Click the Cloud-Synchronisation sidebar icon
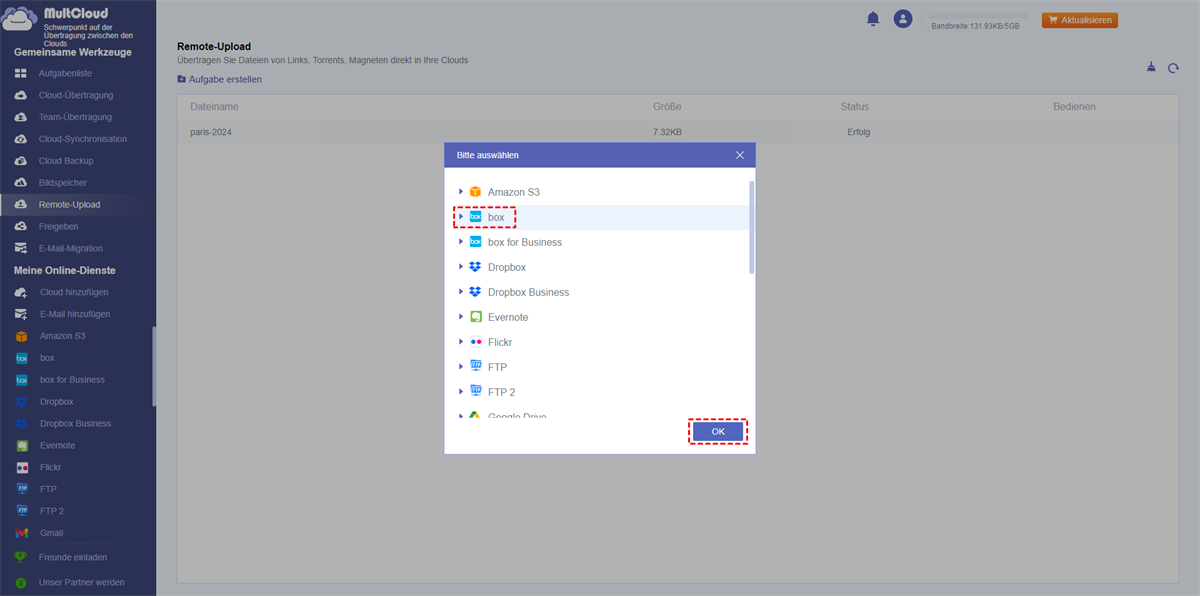 pos(21,139)
